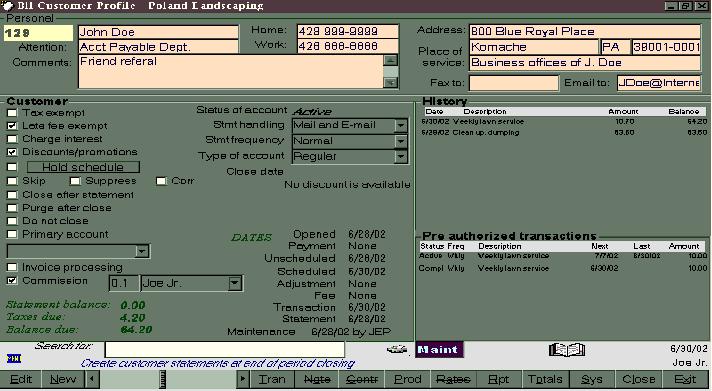The width and height of the screenshot is (712, 391).
Task: Uncheck Discounts/promotions
Action: coord(12,152)
